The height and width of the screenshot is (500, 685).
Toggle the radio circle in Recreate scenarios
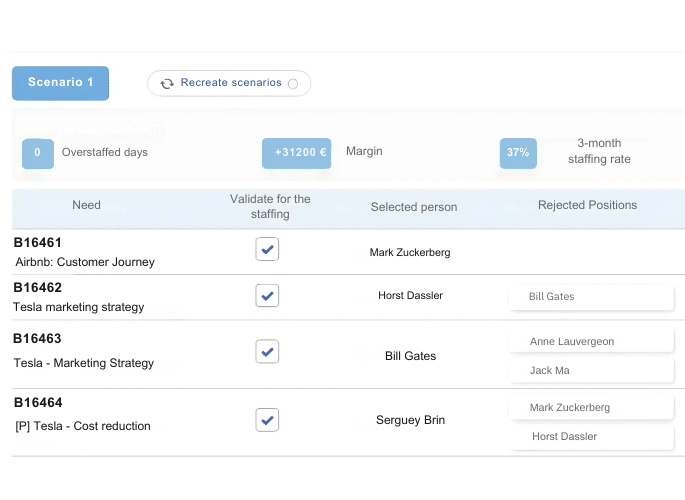tap(293, 84)
